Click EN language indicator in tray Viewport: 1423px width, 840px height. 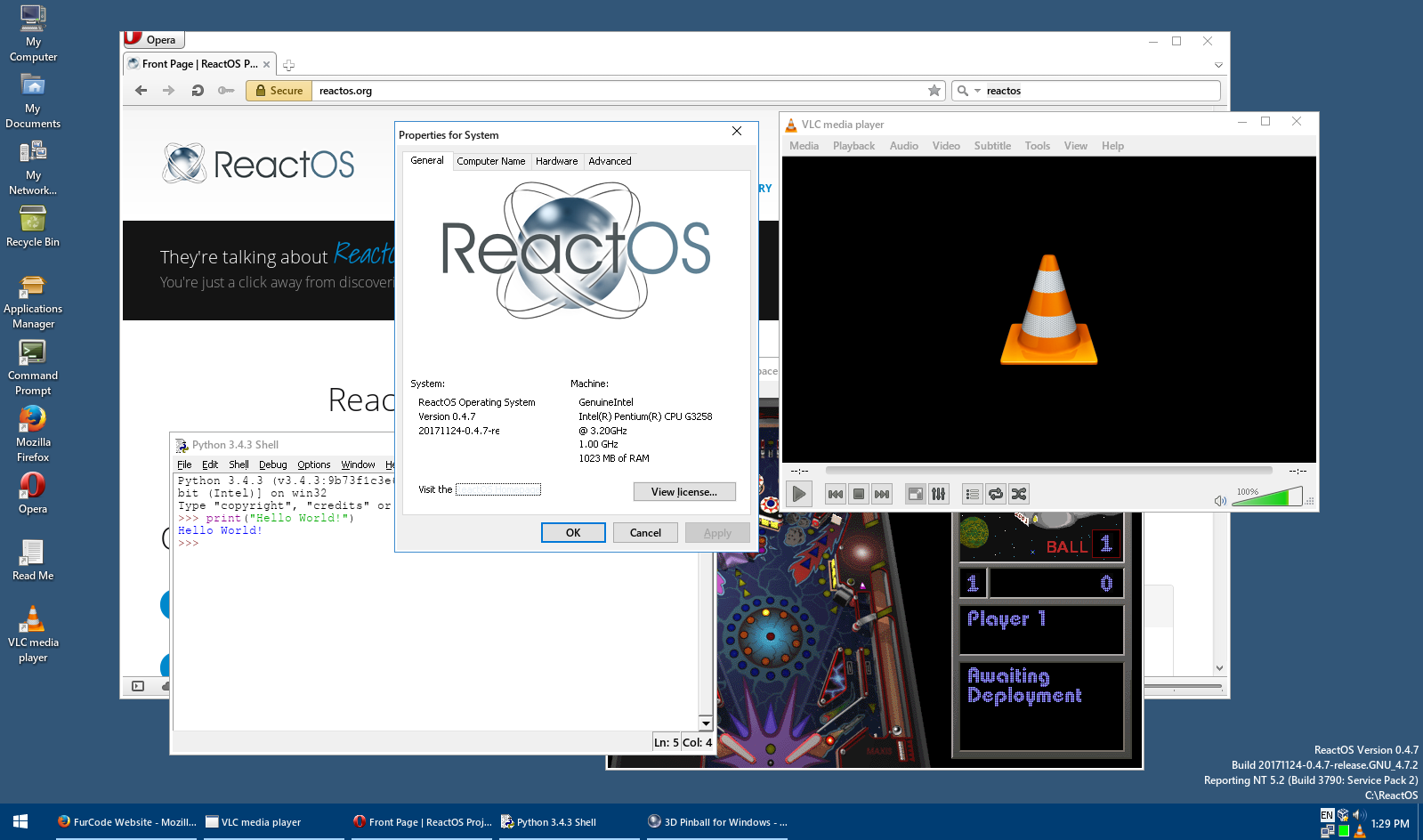[x=1327, y=814]
